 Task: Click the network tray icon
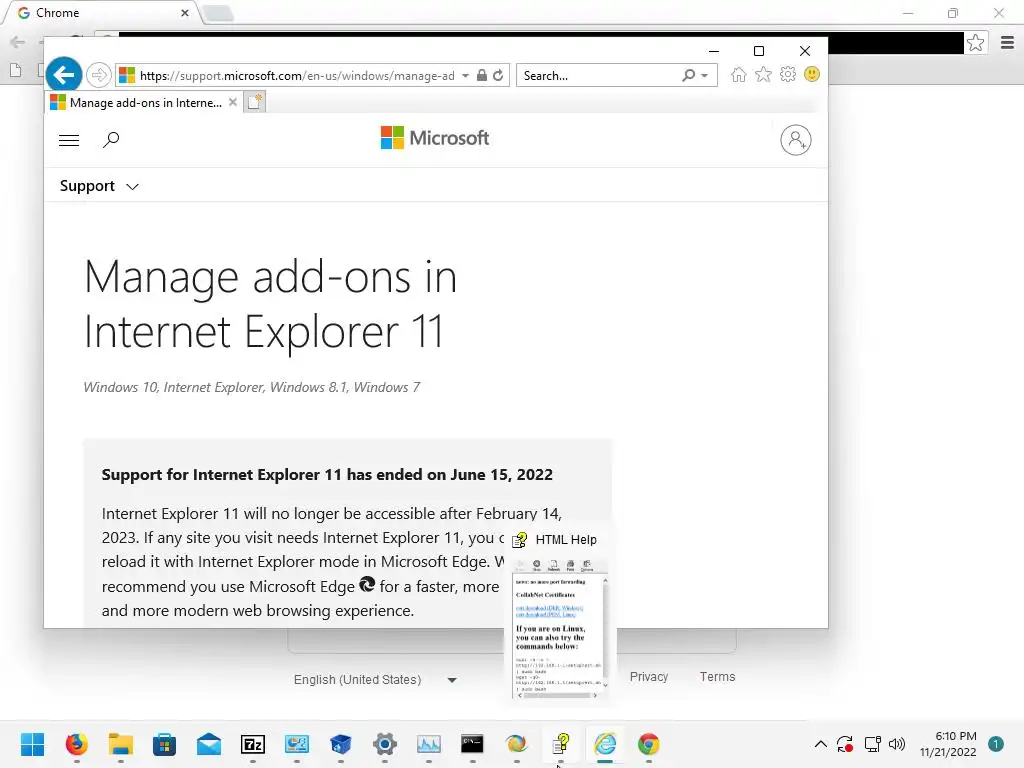click(x=872, y=744)
